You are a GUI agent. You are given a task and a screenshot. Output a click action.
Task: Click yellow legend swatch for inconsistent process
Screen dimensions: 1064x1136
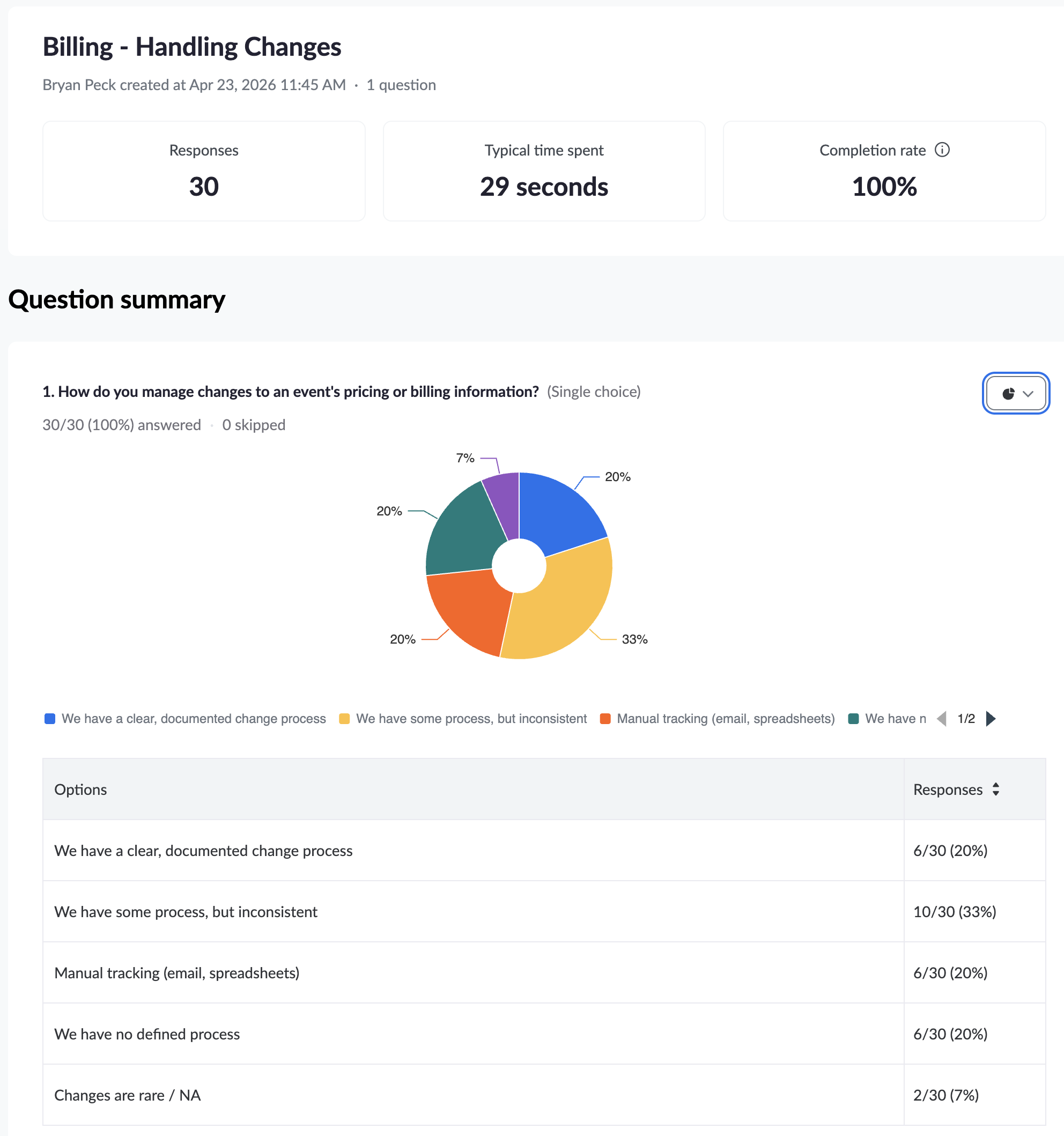click(x=344, y=718)
